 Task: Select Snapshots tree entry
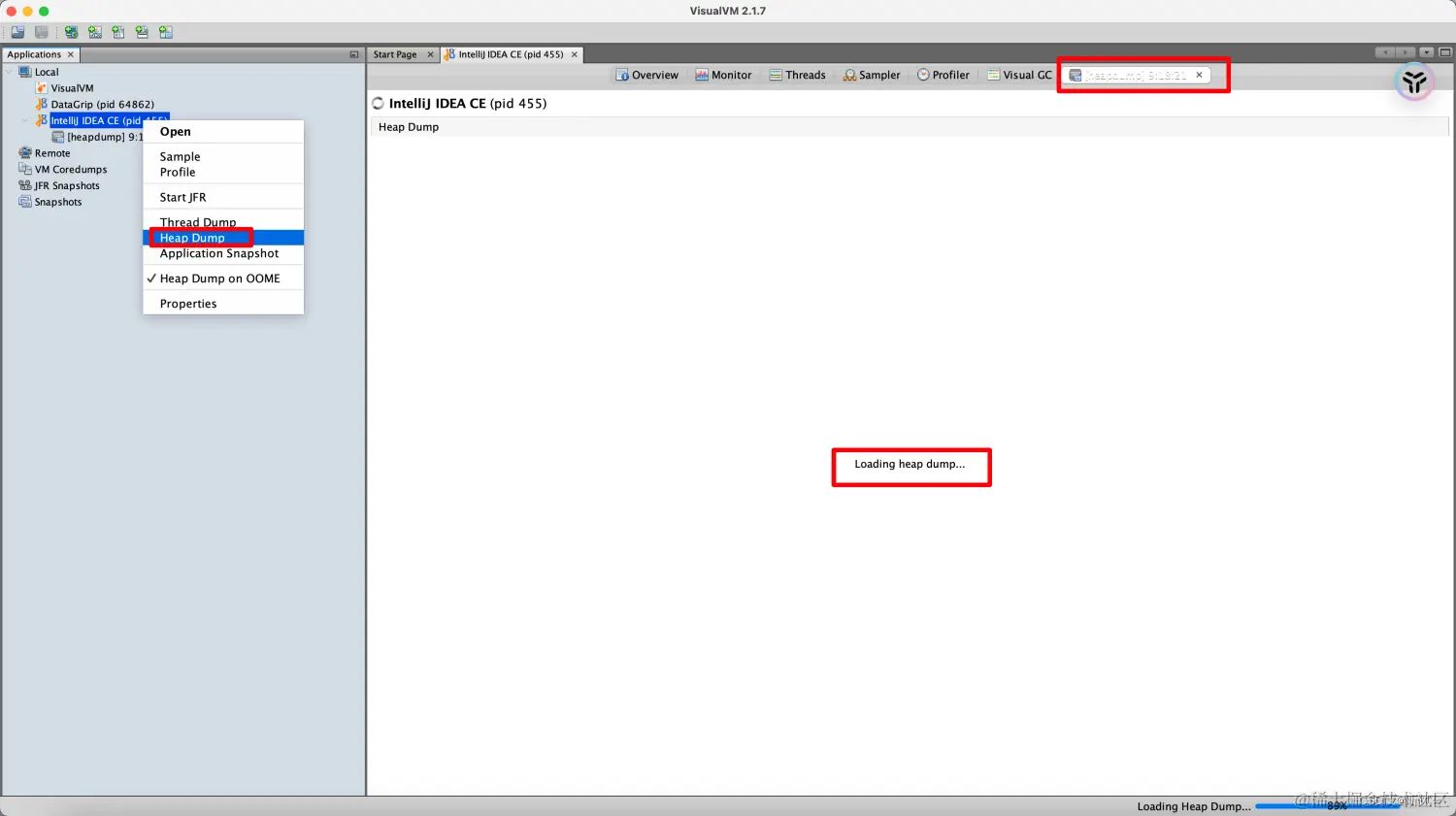(x=58, y=202)
